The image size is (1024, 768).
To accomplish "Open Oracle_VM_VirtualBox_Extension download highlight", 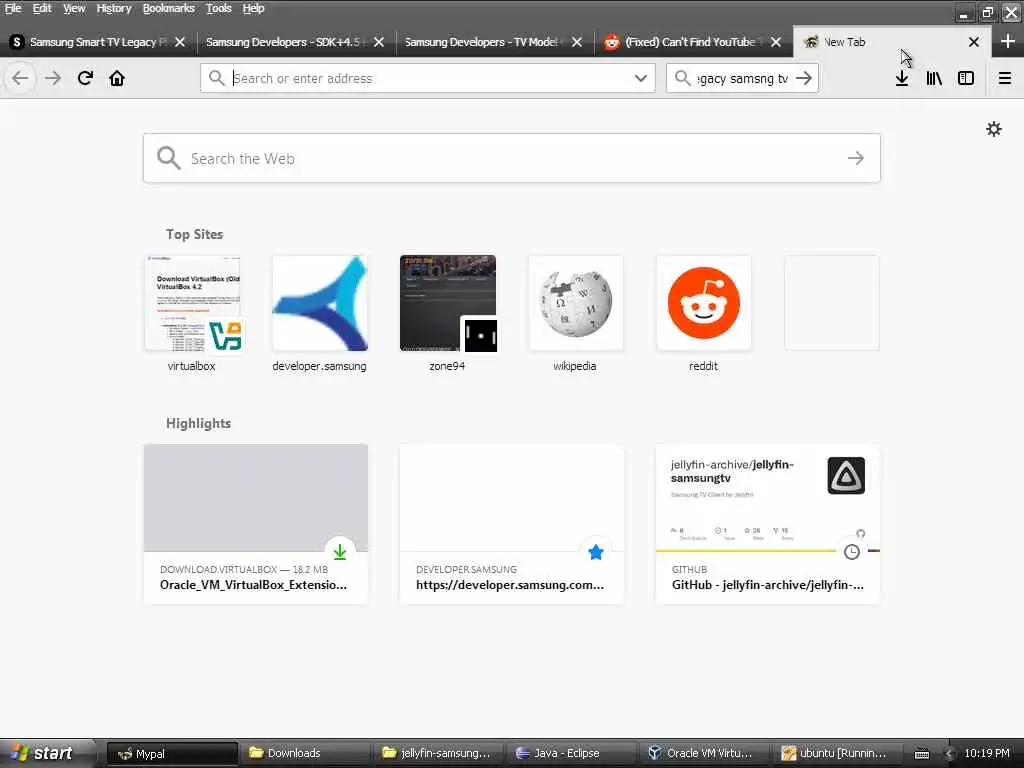I will point(256,524).
